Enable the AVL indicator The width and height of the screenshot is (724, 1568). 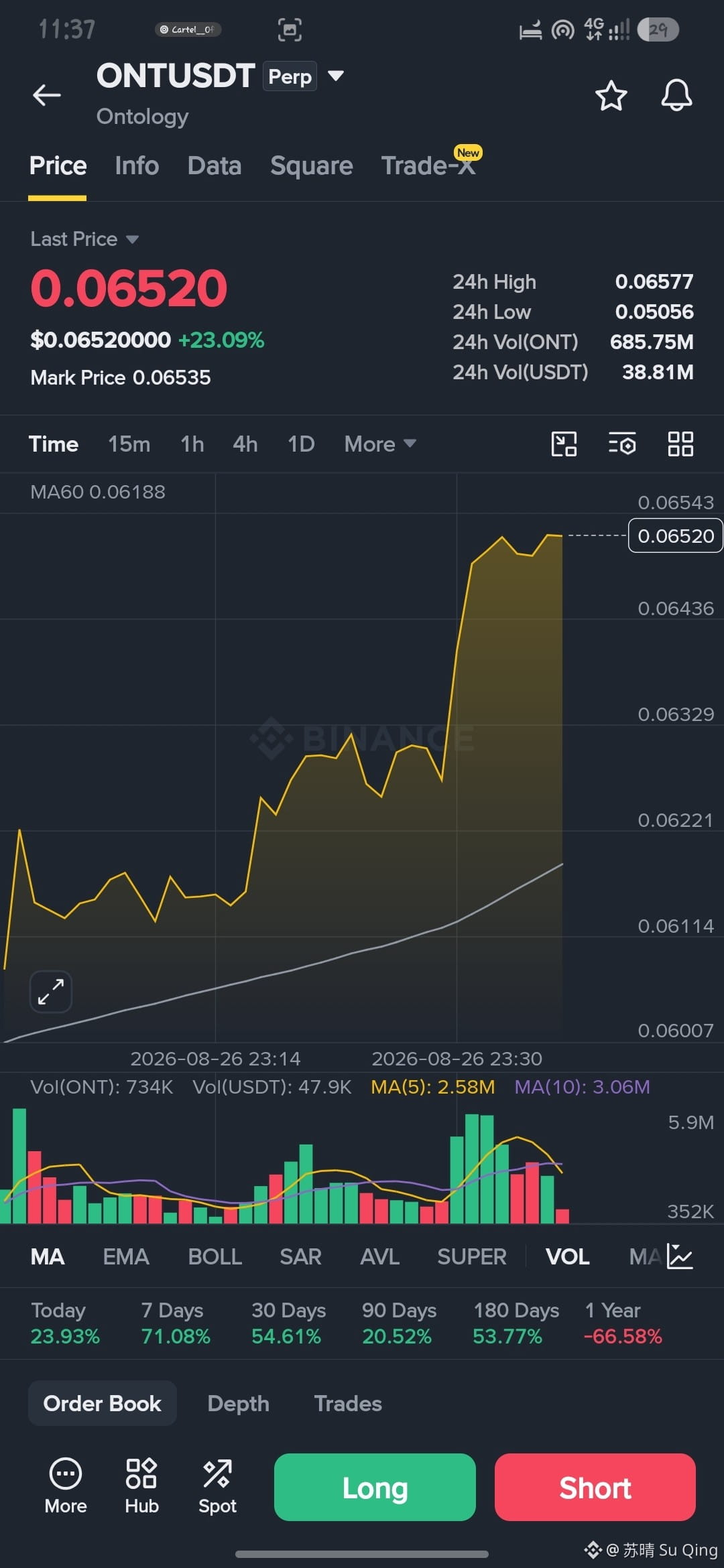[x=379, y=1257]
